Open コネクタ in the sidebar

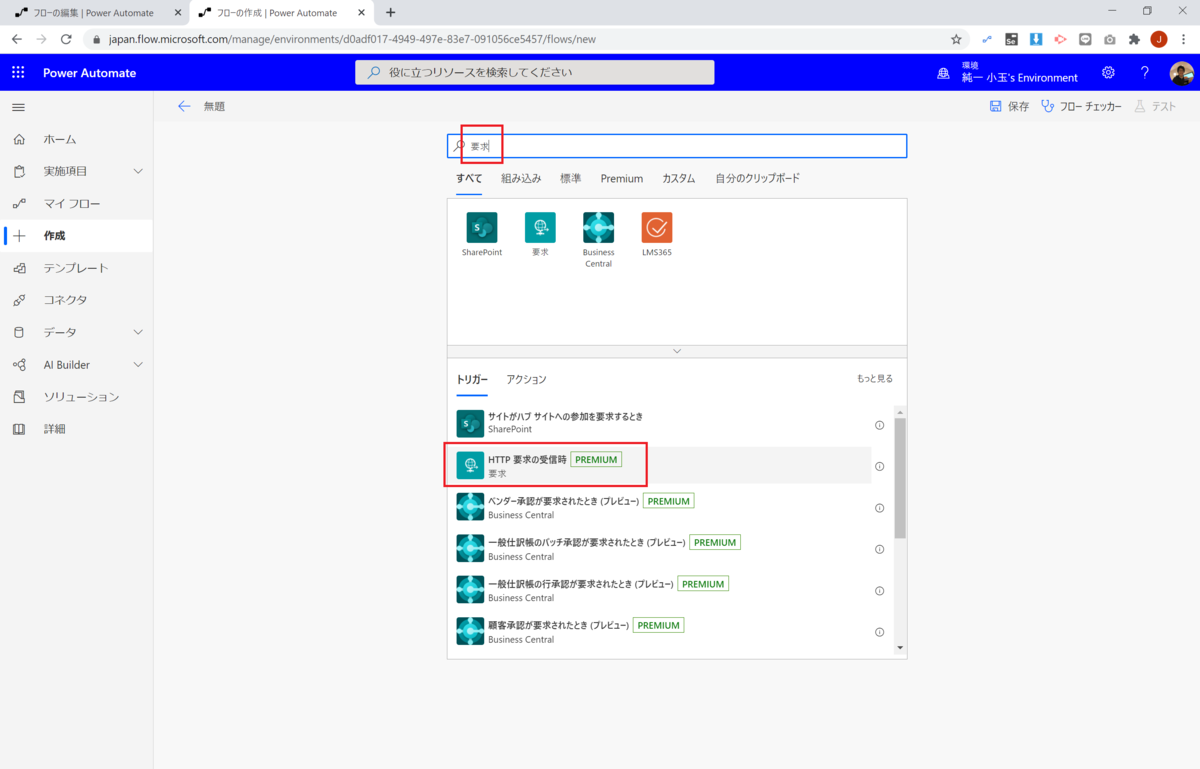coord(77,300)
